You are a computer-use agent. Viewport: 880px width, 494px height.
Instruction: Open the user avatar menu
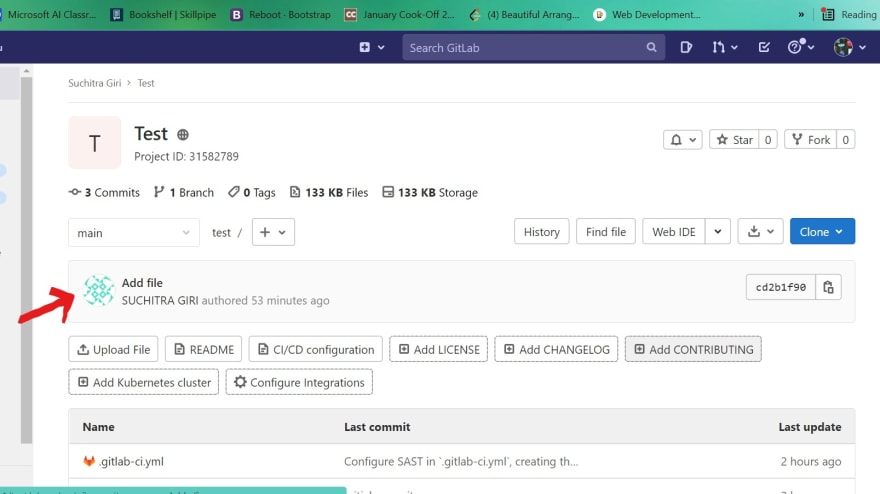[843, 47]
